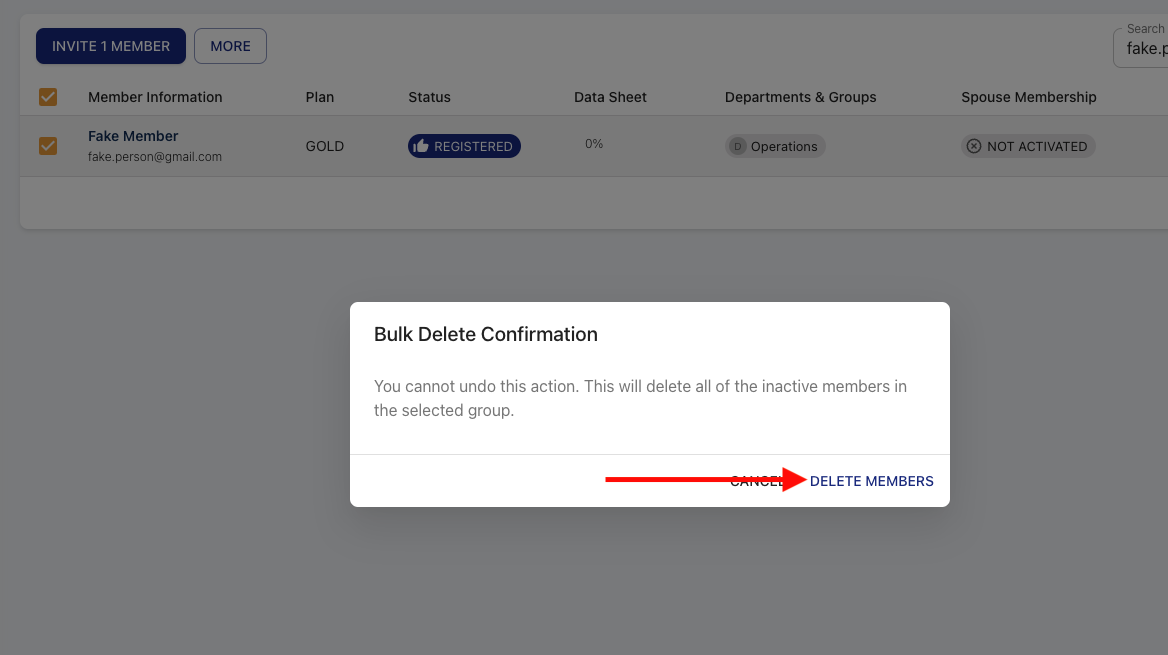
Task: Click the Plan column header
Action: point(320,97)
